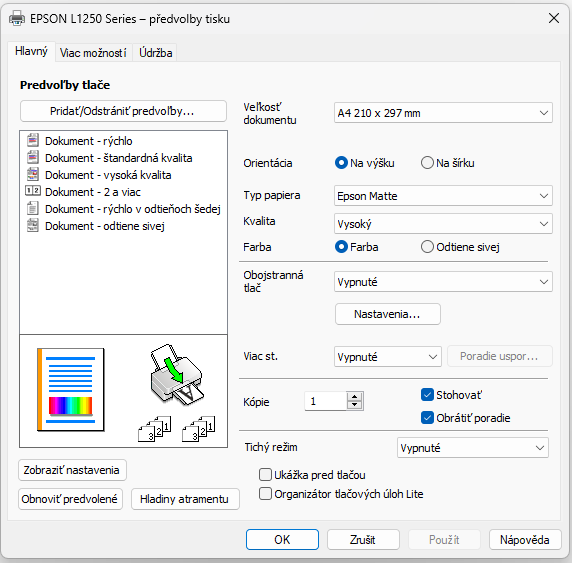
Task: Click 'Zobraziť nastavenia' button
Action: (x=72, y=470)
